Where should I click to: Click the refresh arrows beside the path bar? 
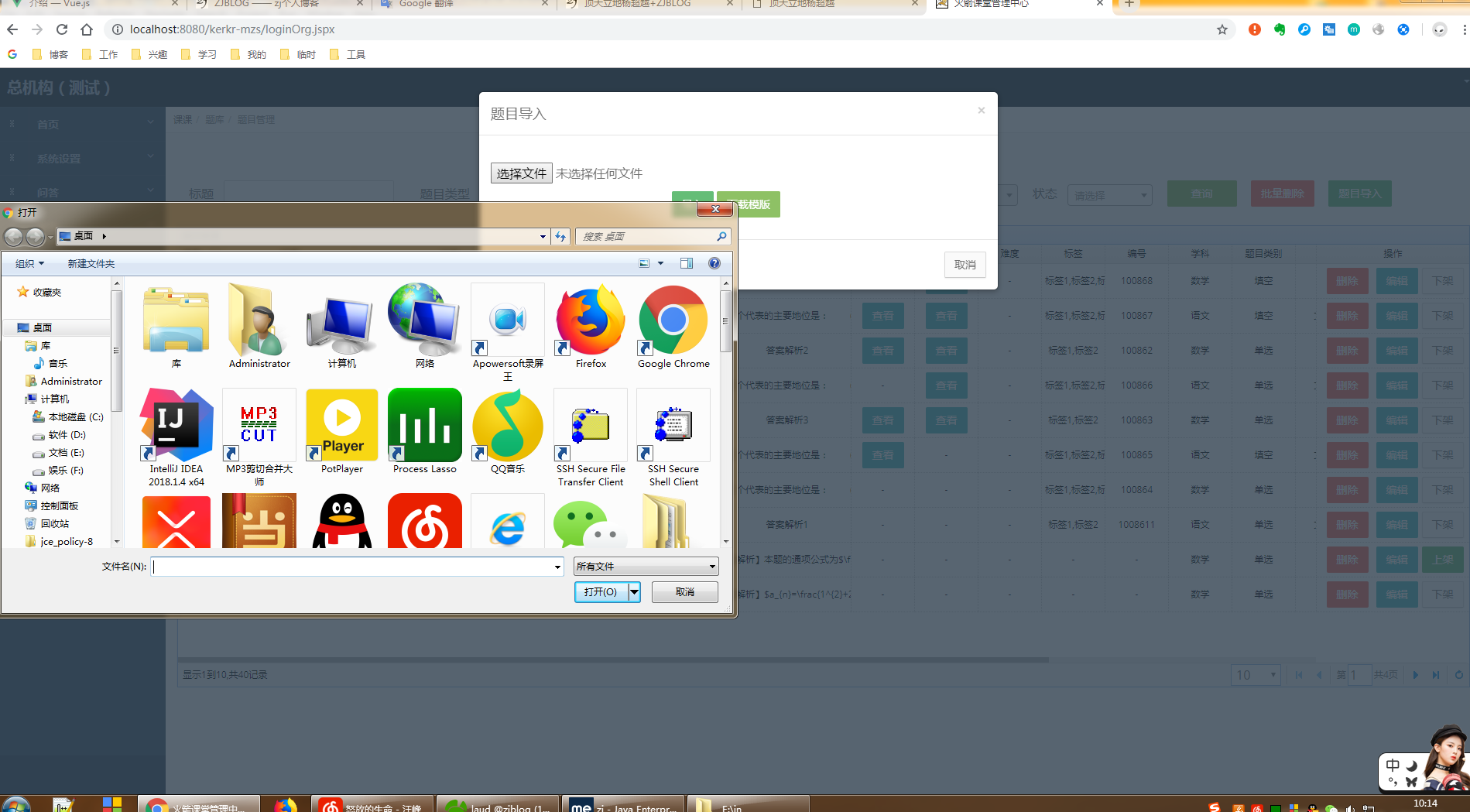coord(560,236)
